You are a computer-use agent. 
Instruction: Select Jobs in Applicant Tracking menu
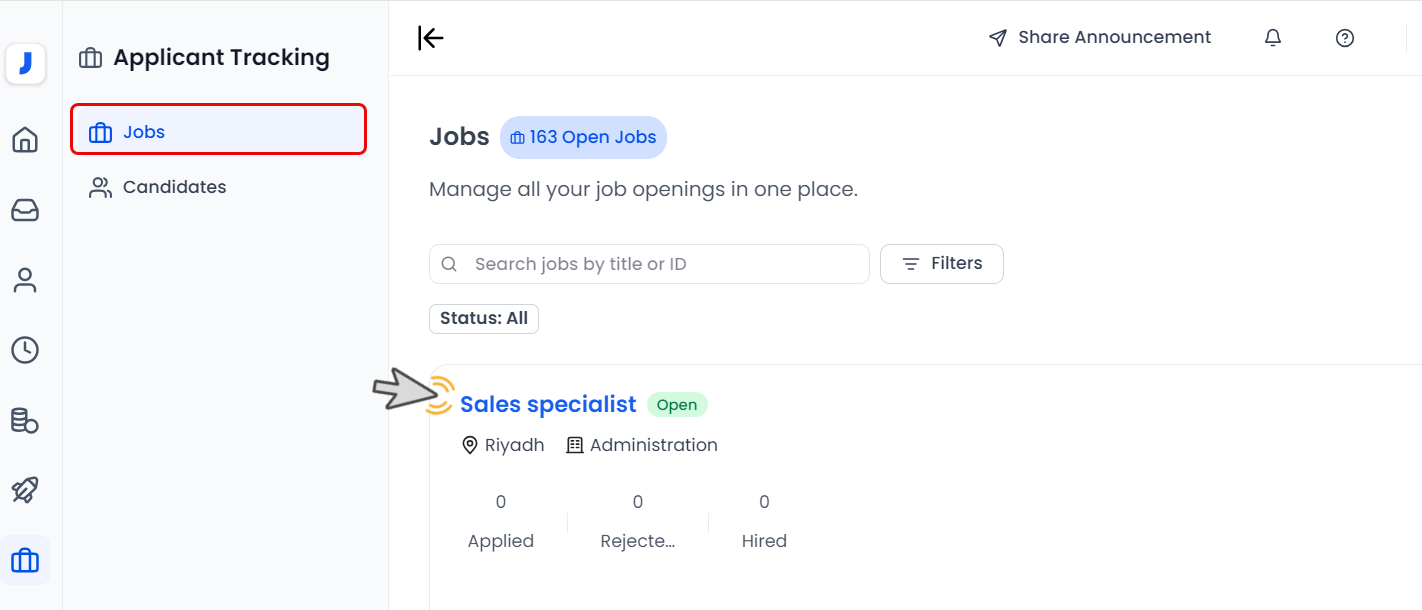218,132
